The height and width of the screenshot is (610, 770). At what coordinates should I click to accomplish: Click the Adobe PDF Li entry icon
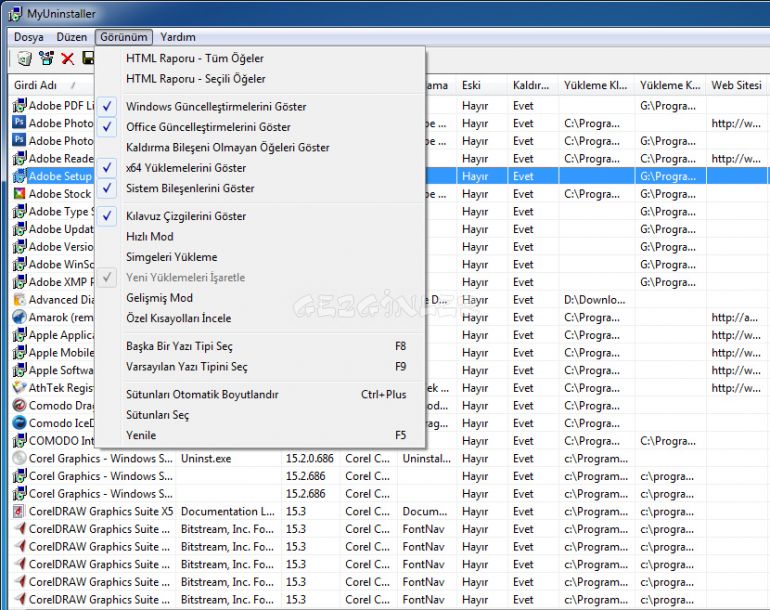click(x=19, y=105)
